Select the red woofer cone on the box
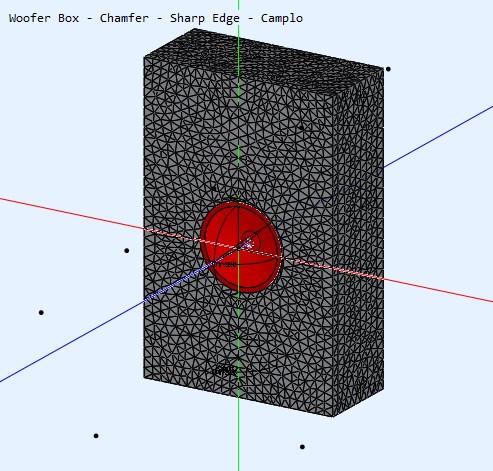This screenshot has height=471, width=493. (241, 247)
